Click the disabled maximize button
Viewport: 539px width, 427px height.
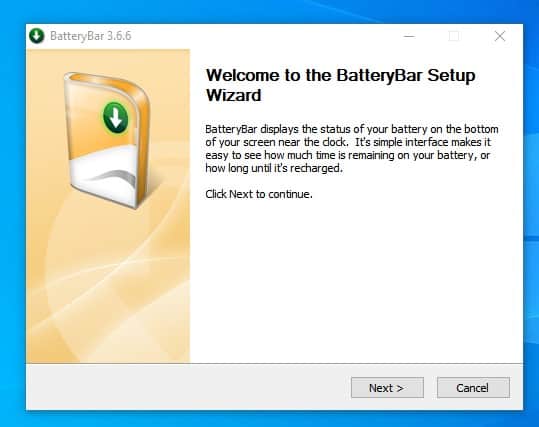(x=454, y=36)
